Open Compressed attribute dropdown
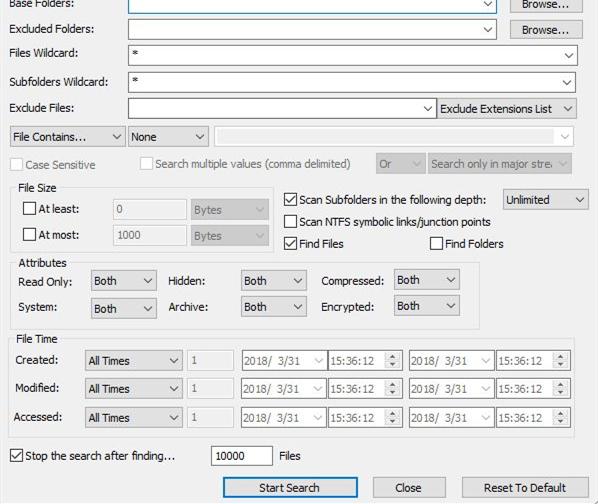 pyautogui.click(x=426, y=280)
